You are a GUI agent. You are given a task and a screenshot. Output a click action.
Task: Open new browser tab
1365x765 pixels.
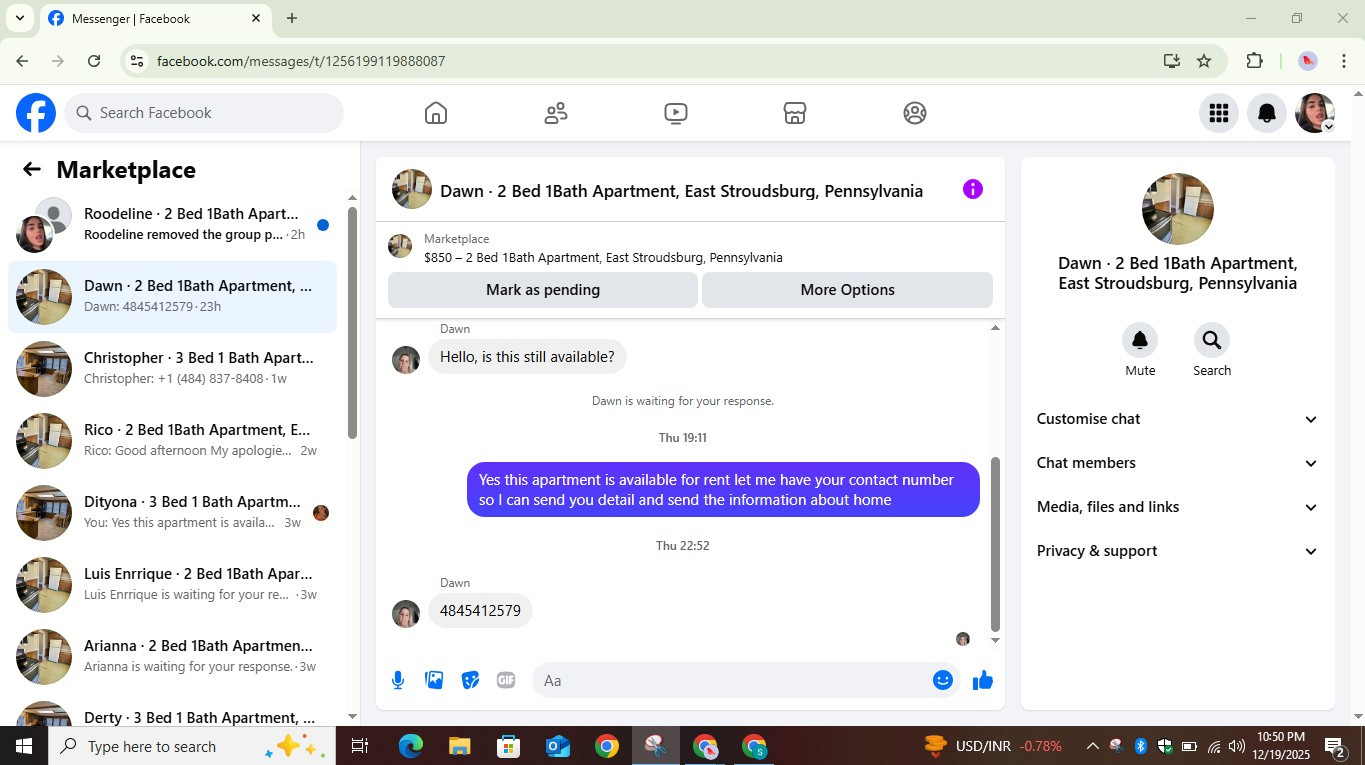292,18
